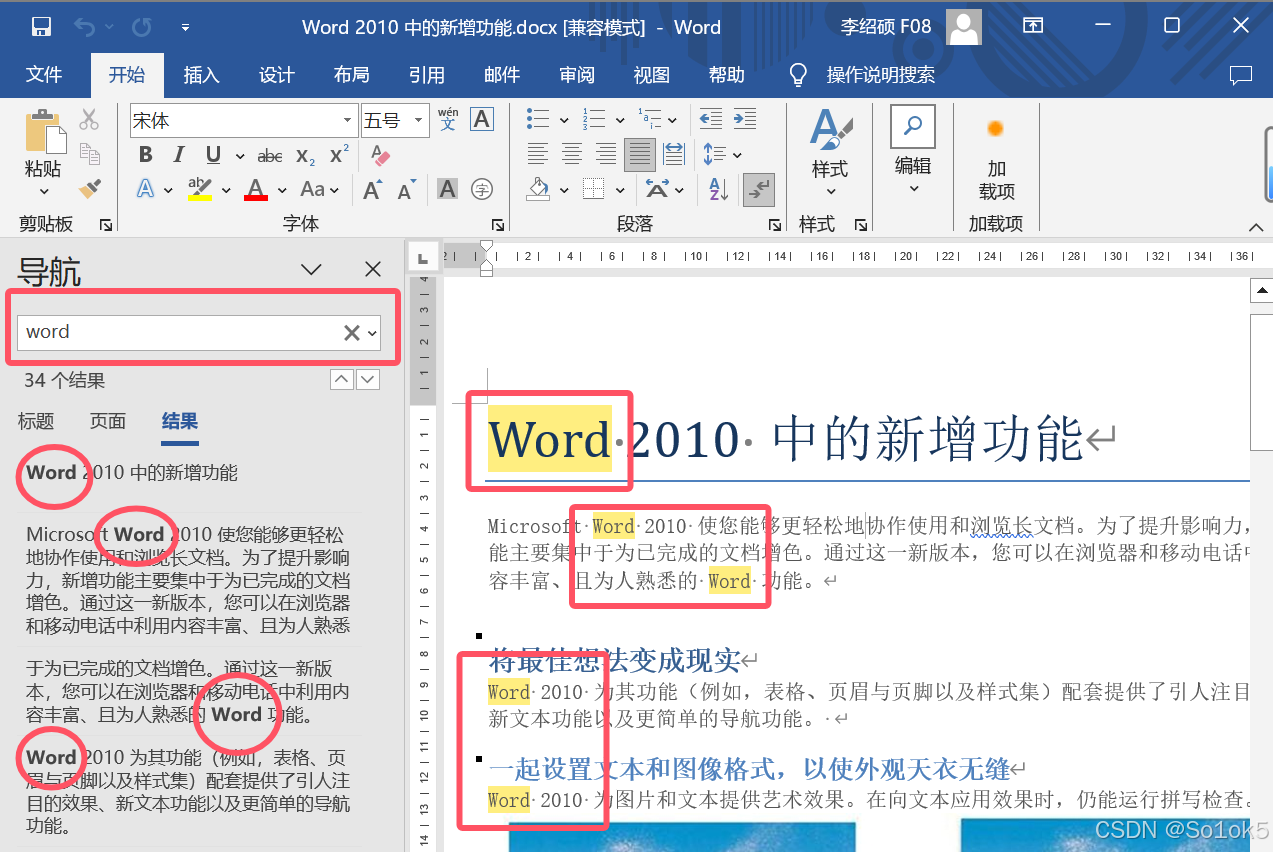Open the 宋体 font name dropdown
The height and width of the screenshot is (852, 1273).
coord(348,121)
